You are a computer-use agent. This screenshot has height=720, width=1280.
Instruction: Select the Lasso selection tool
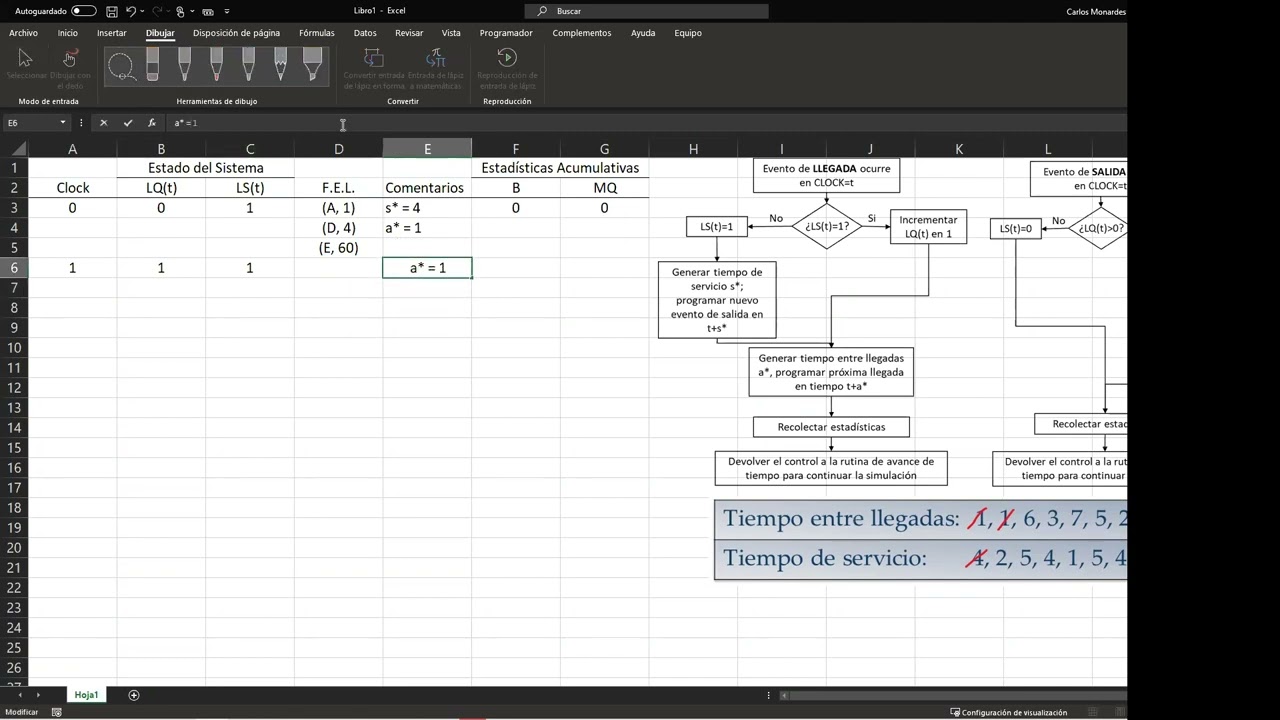121,66
